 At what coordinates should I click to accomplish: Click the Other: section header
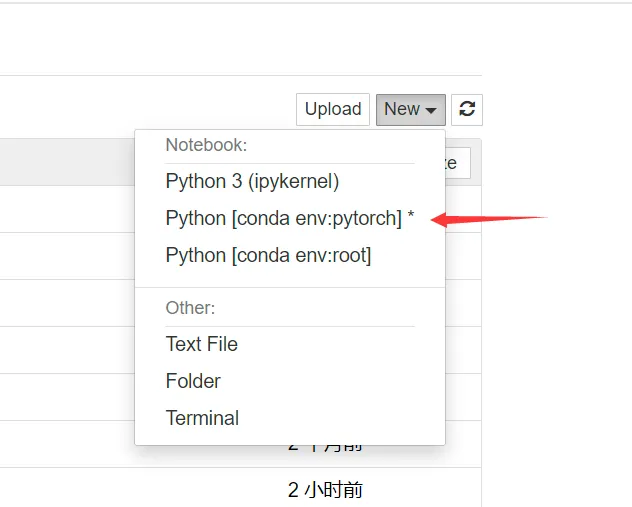coord(190,307)
